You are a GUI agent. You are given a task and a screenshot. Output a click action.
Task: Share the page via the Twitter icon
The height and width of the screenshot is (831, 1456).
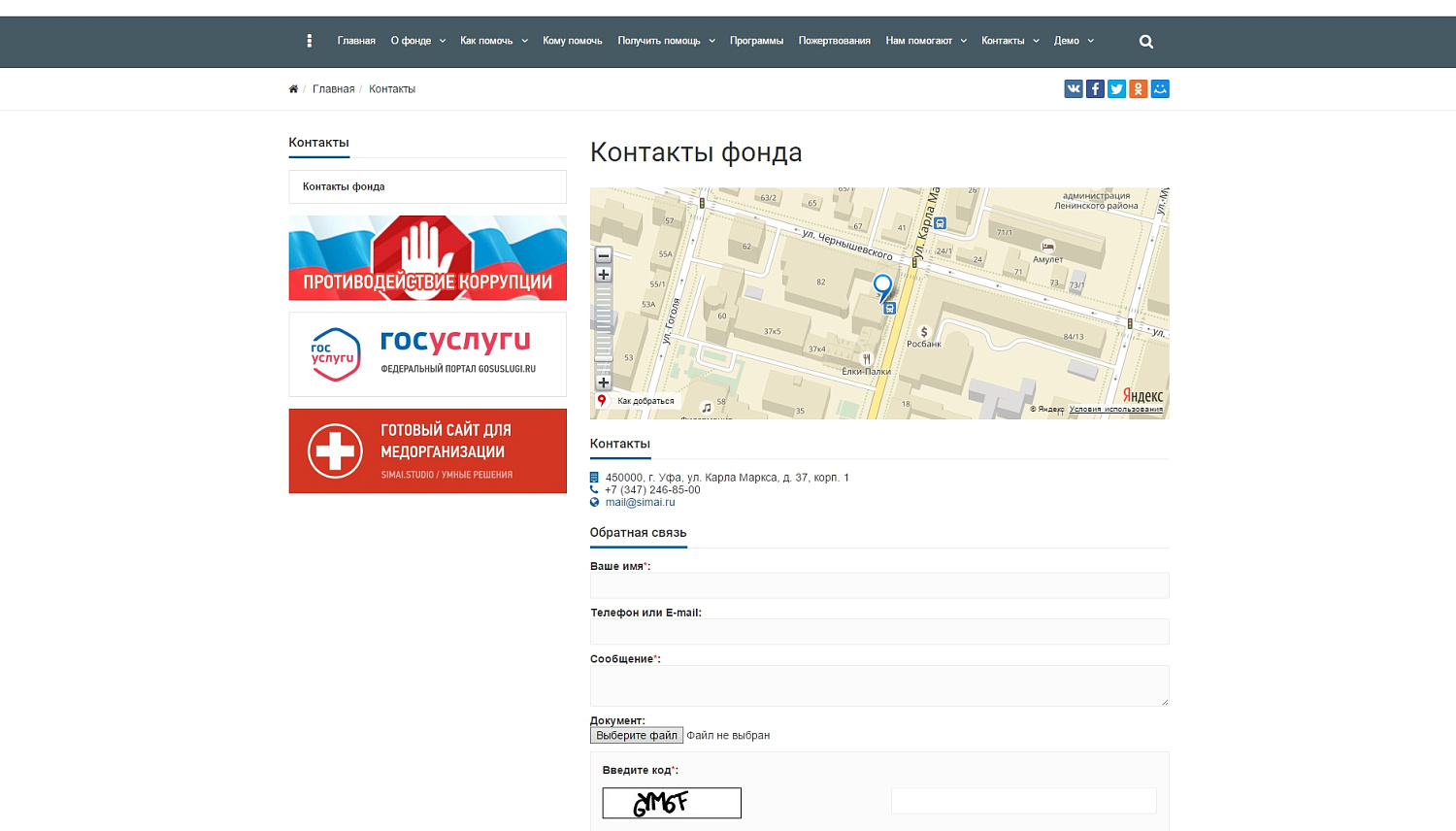[x=1116, y=89]
